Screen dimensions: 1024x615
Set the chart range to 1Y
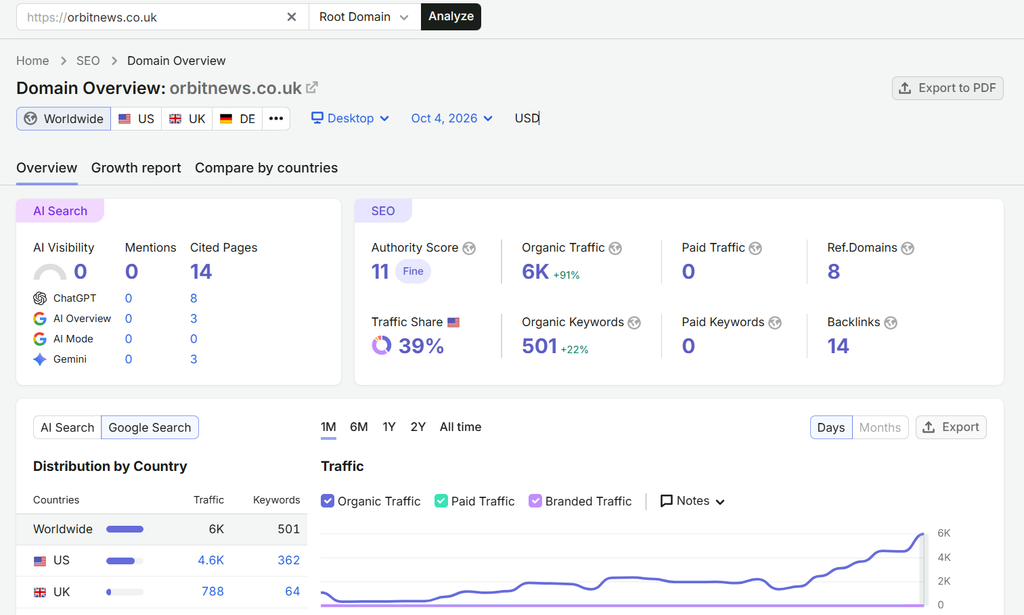click(389, 427)
